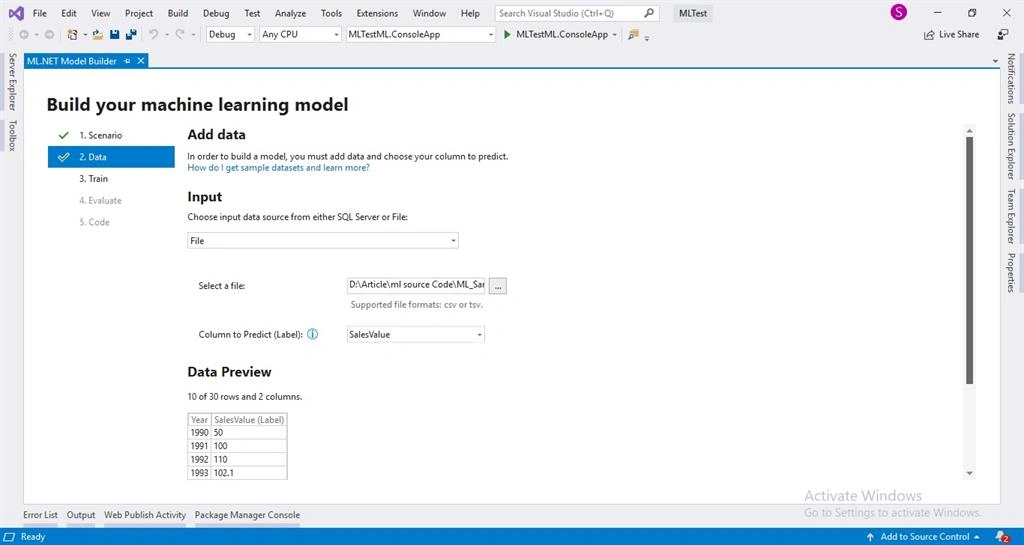Click the Add to Source Control arrow icon
The image size is (1024, 545).
(870, 537)
